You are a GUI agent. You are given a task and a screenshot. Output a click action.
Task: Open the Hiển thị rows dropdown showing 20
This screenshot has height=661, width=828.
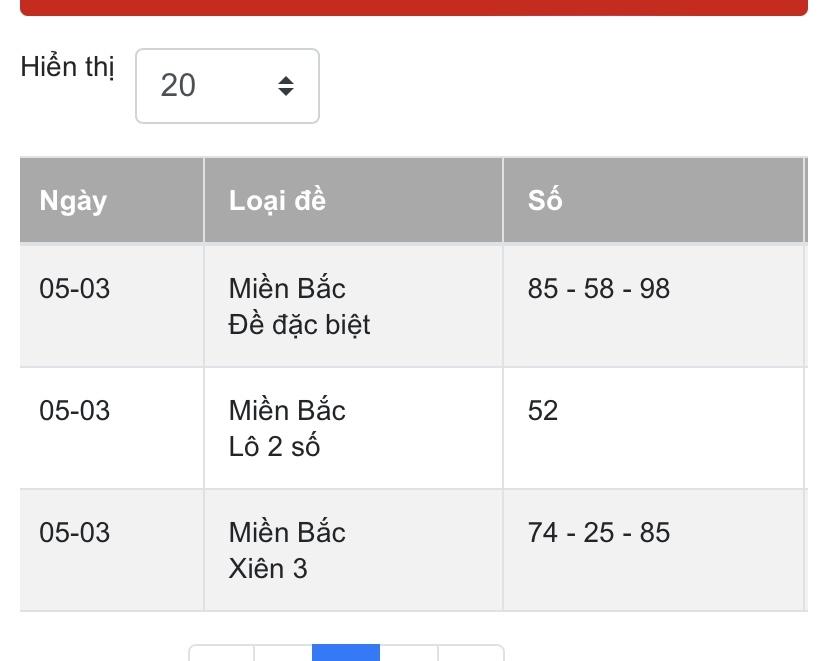click(x=228, y=86)
